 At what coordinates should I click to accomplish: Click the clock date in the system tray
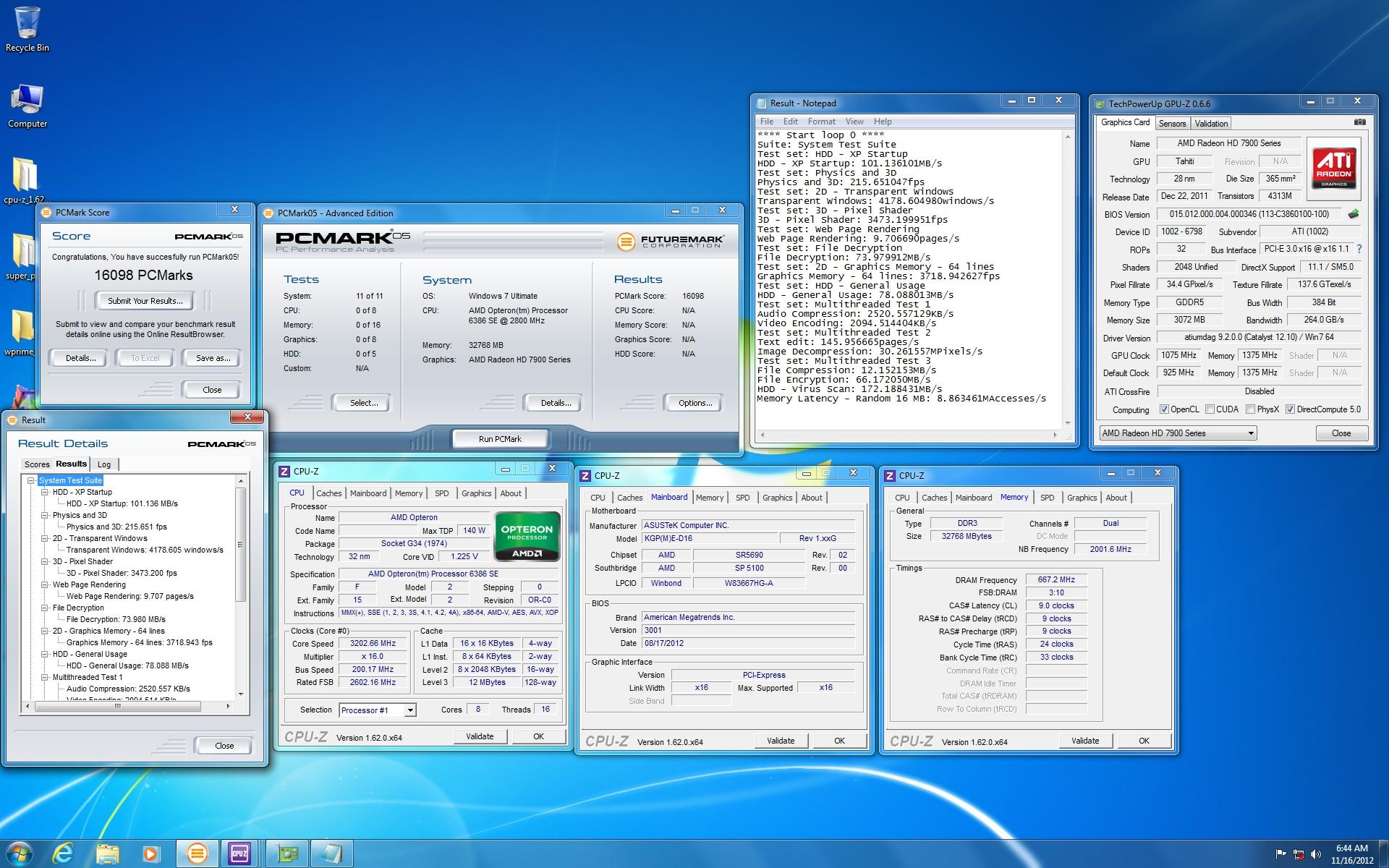click(1352, 860)
